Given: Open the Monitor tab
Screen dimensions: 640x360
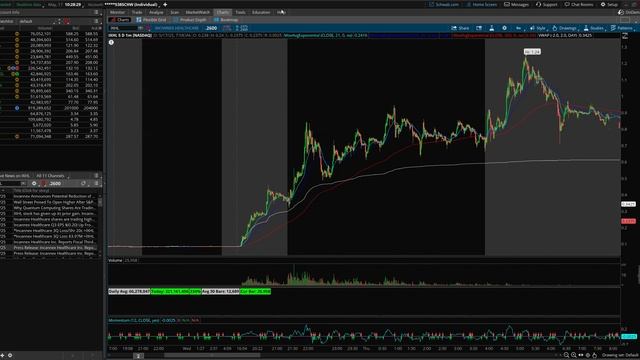Looking at the screenshot, I should [117, 12].
